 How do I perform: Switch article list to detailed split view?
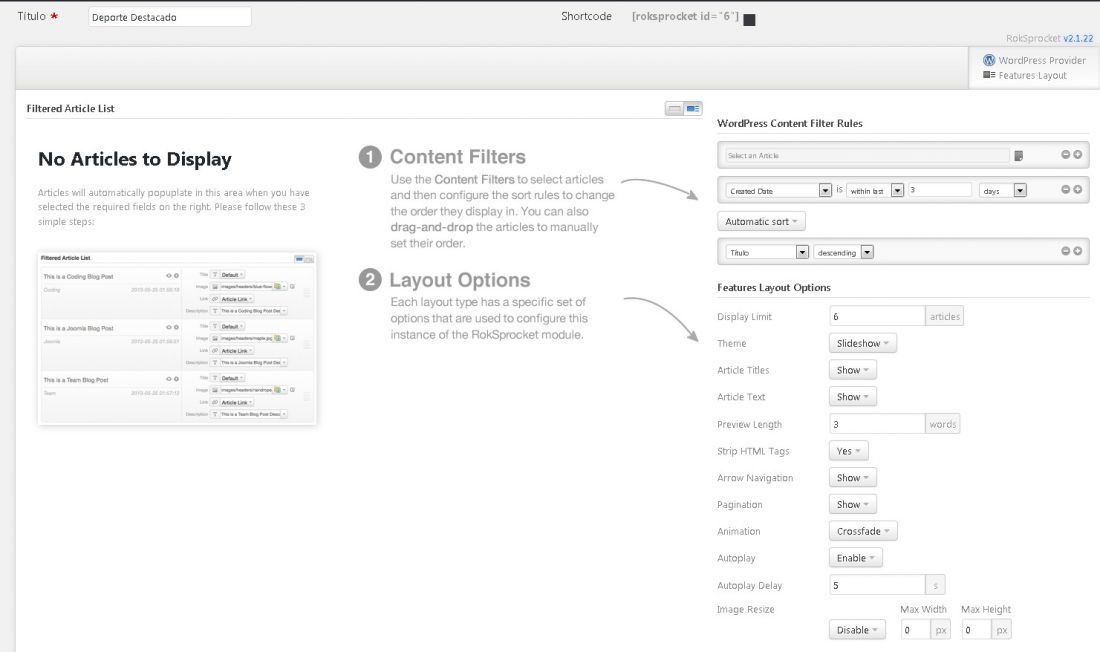693,109
